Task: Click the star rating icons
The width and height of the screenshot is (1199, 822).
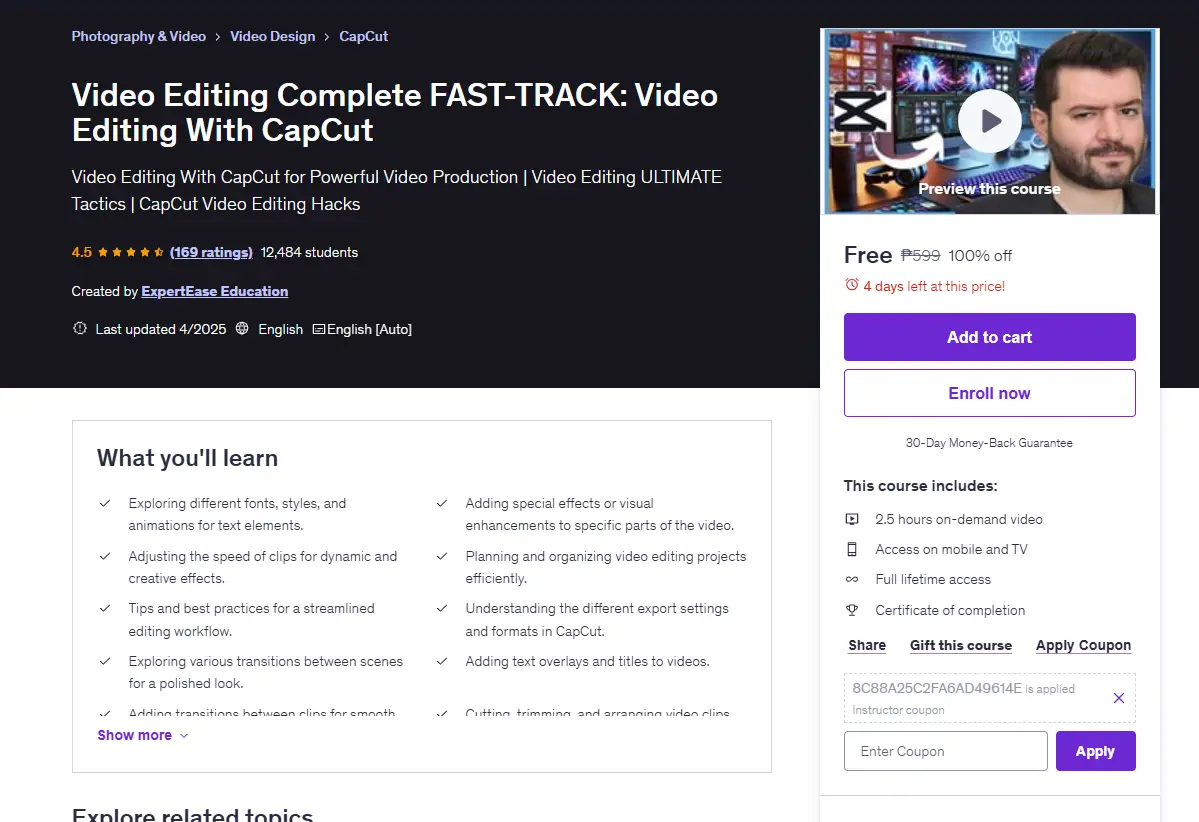Action: pyautogui.click(x=131, y=252)
